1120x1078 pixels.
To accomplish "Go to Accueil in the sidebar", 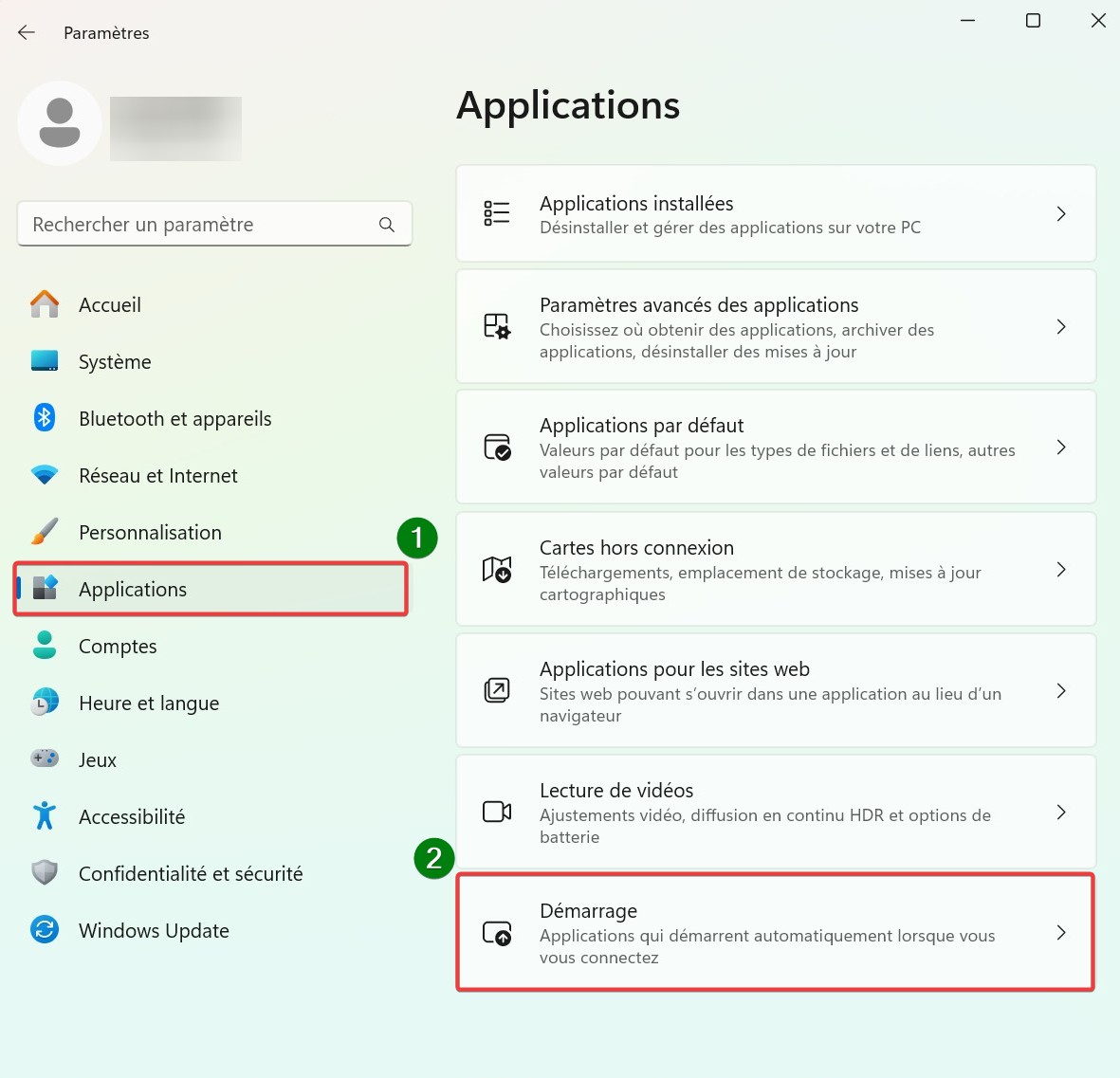I will click(213, 304).
